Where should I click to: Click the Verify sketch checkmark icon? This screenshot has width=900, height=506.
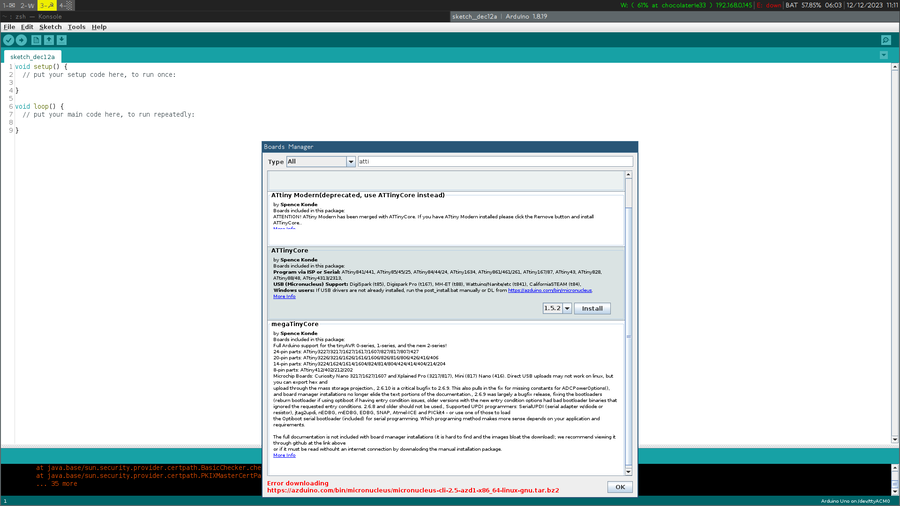coord(9,40)
